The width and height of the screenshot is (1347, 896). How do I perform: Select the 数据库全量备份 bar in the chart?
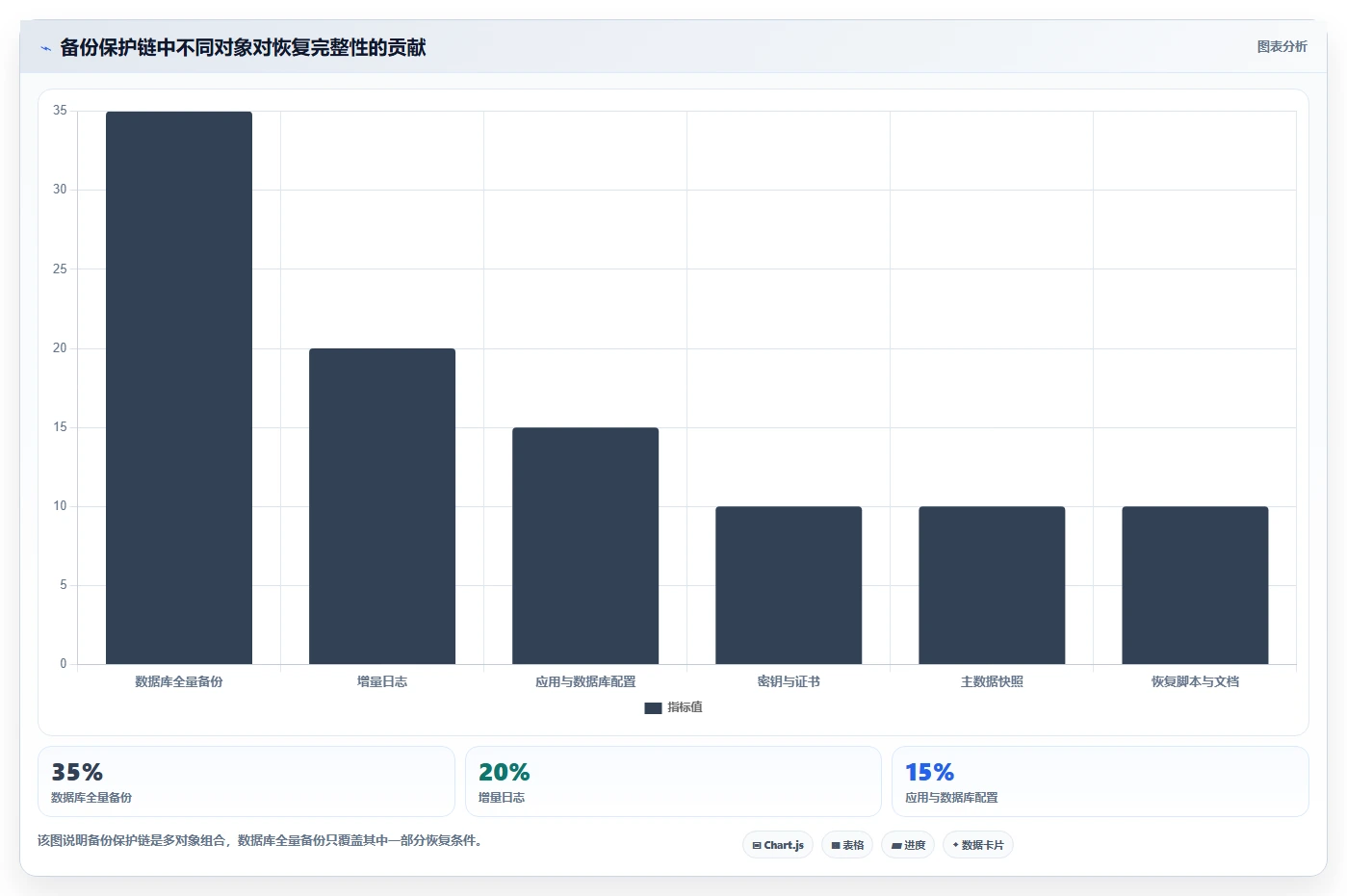coord(179,388)
